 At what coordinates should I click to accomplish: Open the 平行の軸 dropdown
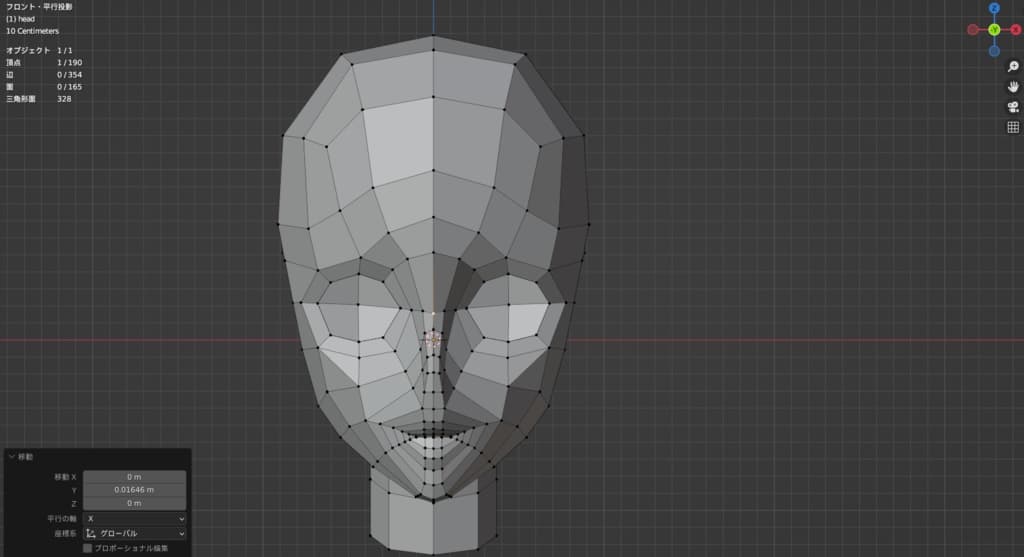(x=134, y=519)
